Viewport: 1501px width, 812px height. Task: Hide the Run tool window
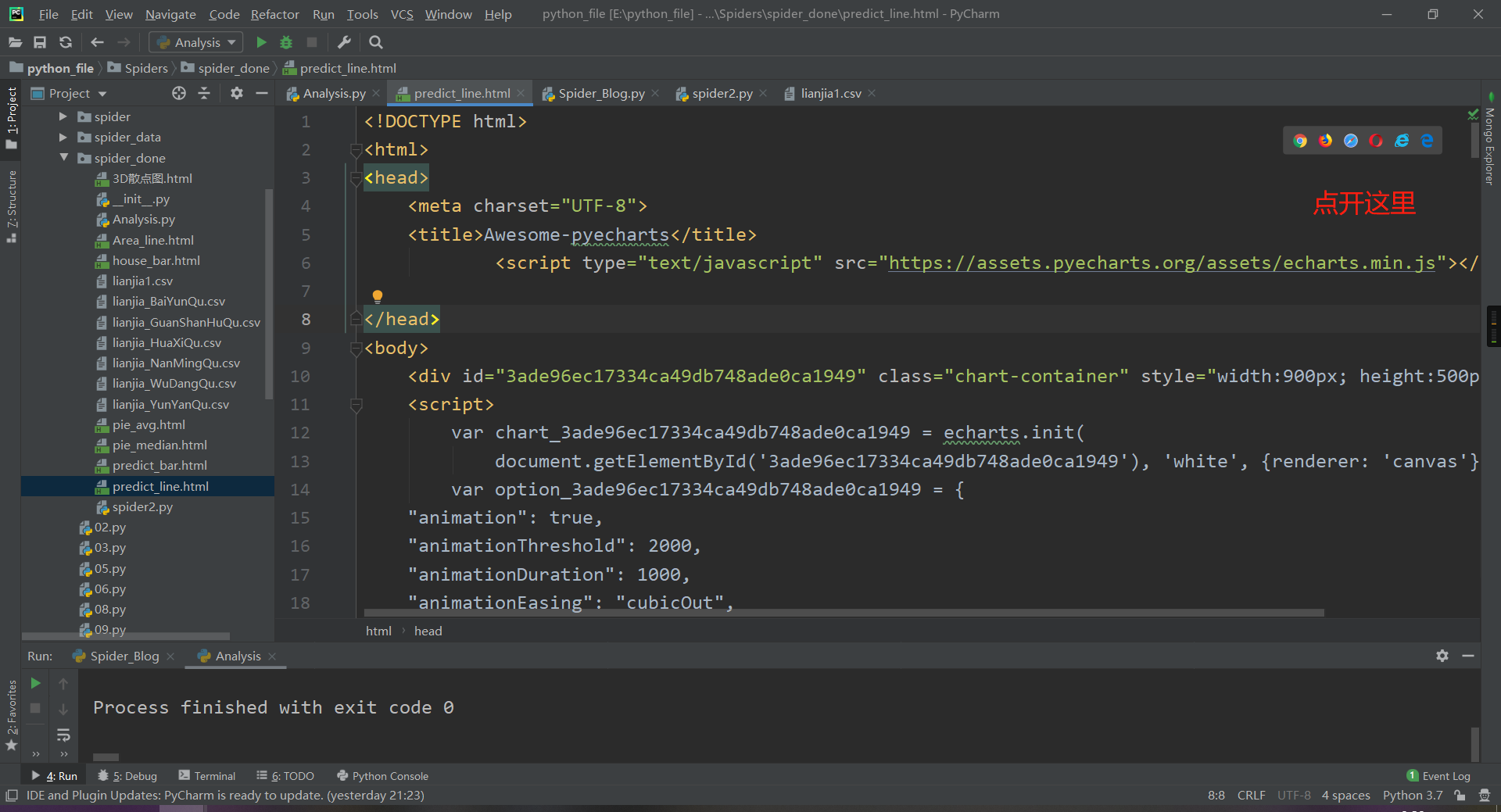coord(1468,656)
